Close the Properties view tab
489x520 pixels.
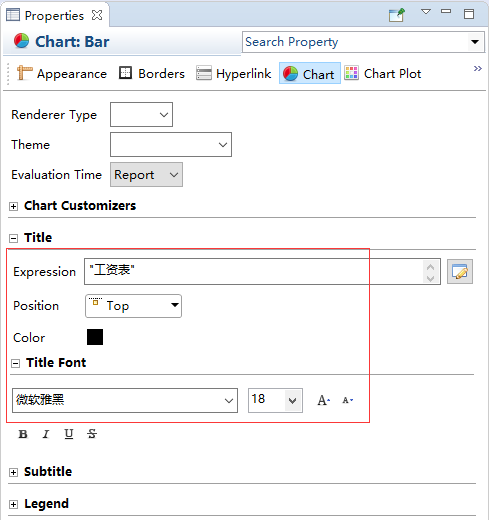click(x=97, y=15)
